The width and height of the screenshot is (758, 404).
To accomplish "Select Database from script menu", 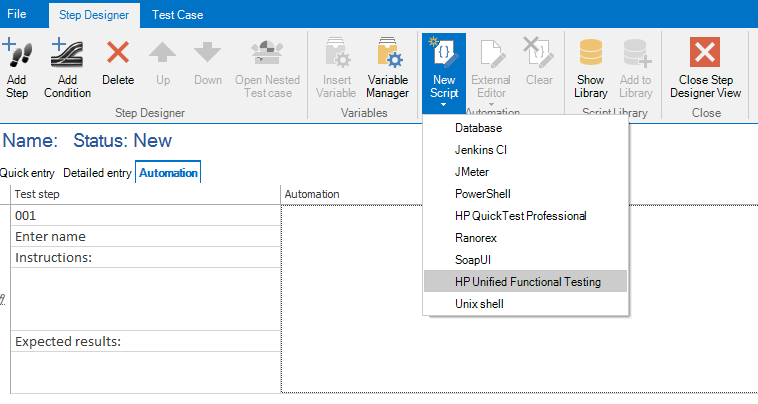I will 478,128.
